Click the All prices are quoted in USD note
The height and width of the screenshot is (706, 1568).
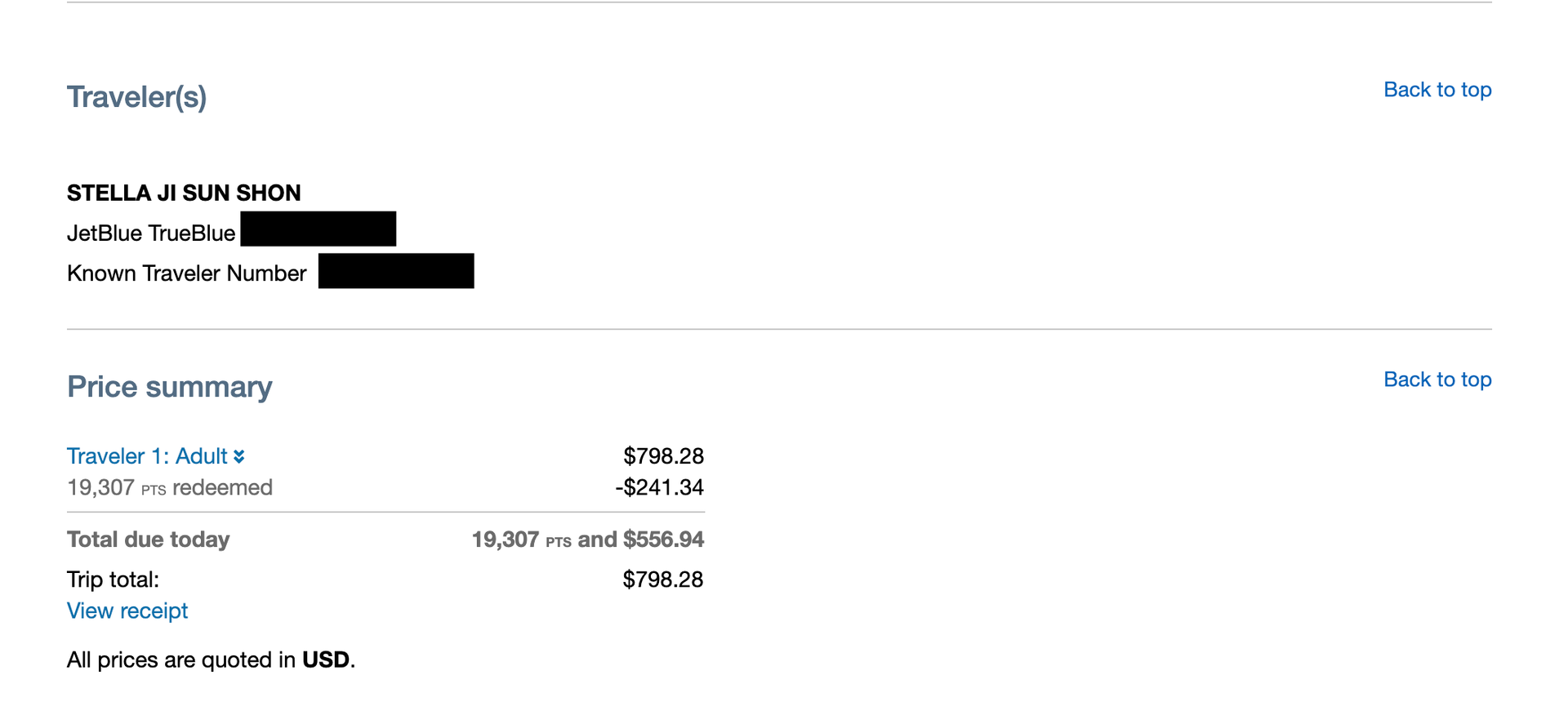(211, 659)
